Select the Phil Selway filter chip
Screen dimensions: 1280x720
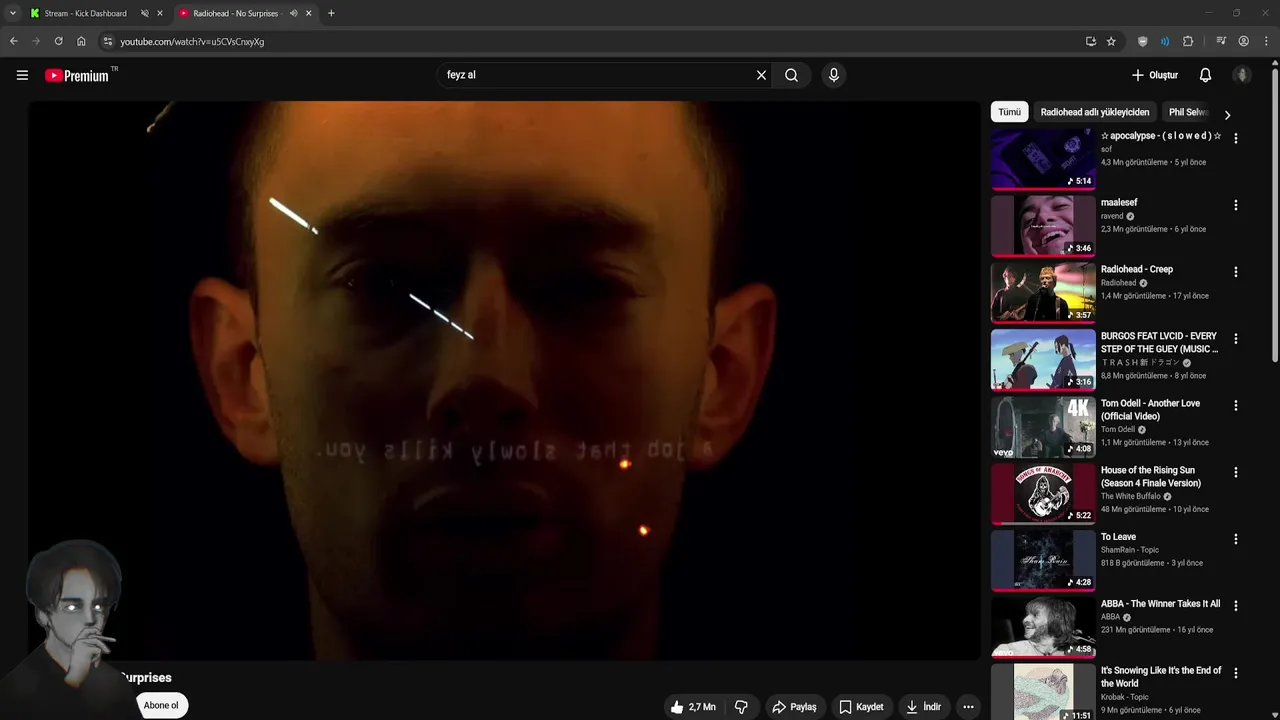coord(1189,112)
